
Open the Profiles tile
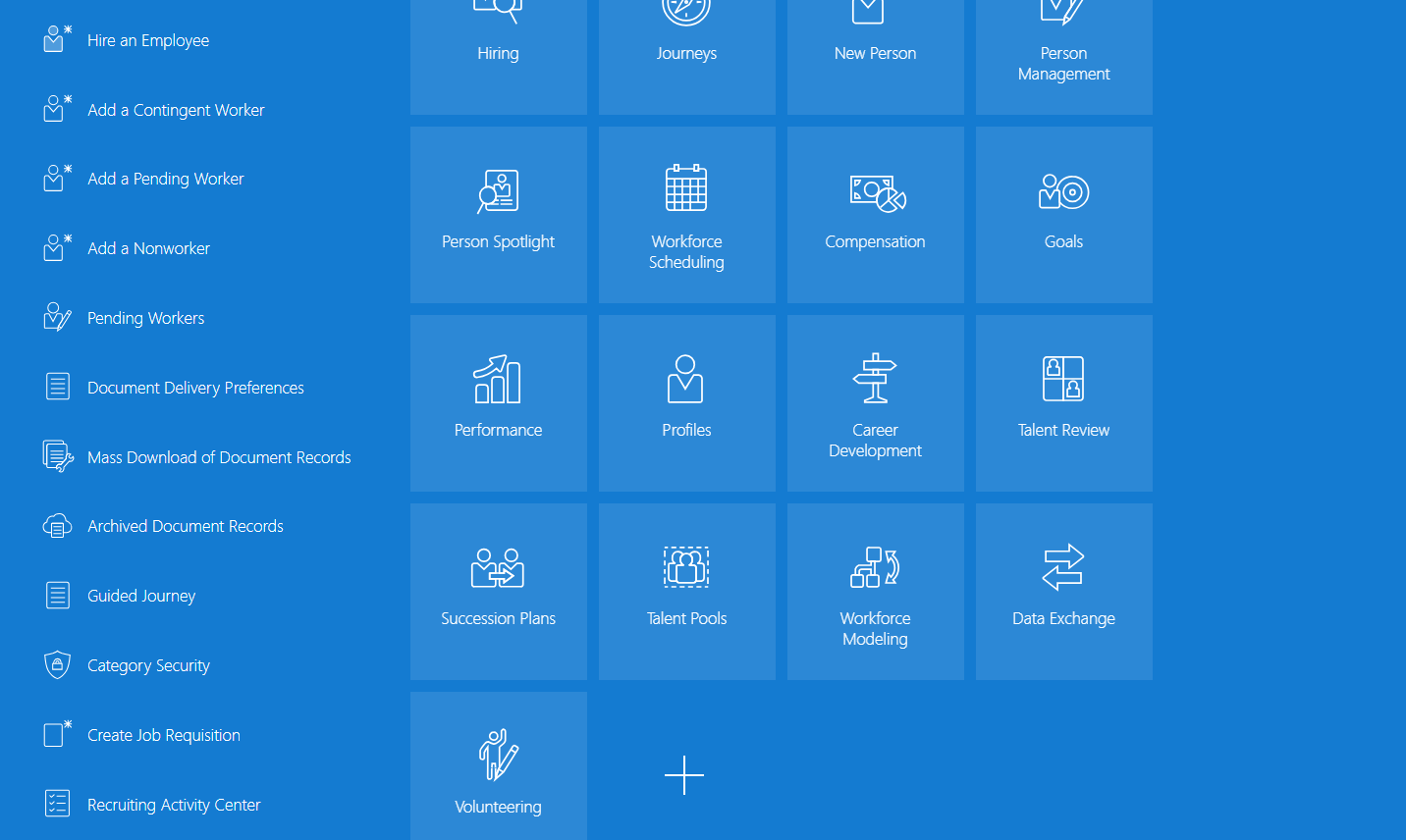(x=687, y=403)
